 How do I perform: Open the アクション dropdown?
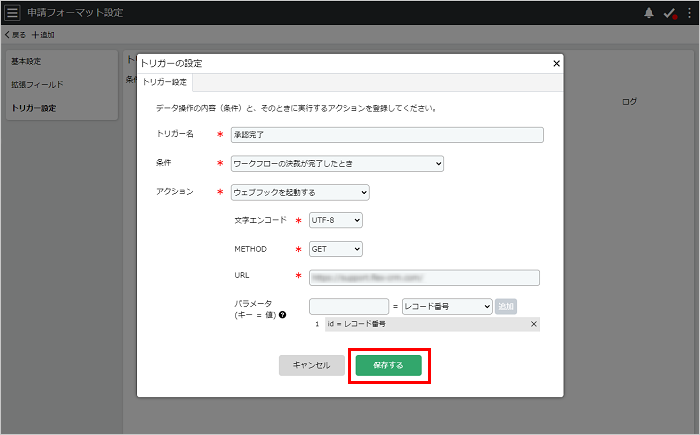click(300, 192)
